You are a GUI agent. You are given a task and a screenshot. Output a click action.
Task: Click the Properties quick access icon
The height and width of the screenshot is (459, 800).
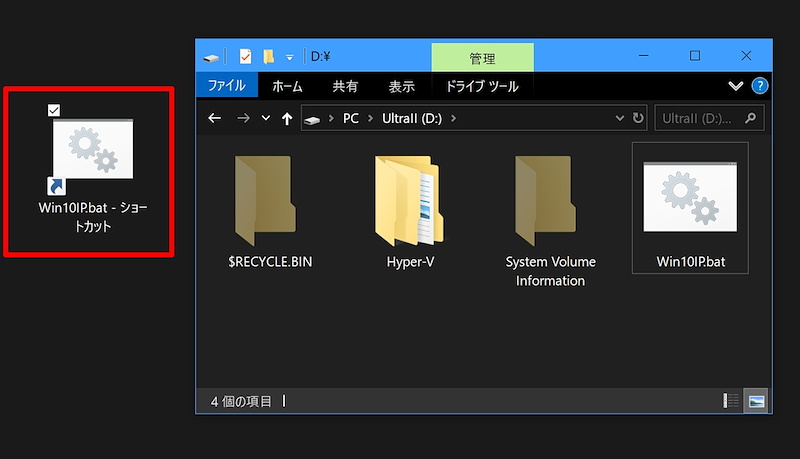click(x=245, y=57)
